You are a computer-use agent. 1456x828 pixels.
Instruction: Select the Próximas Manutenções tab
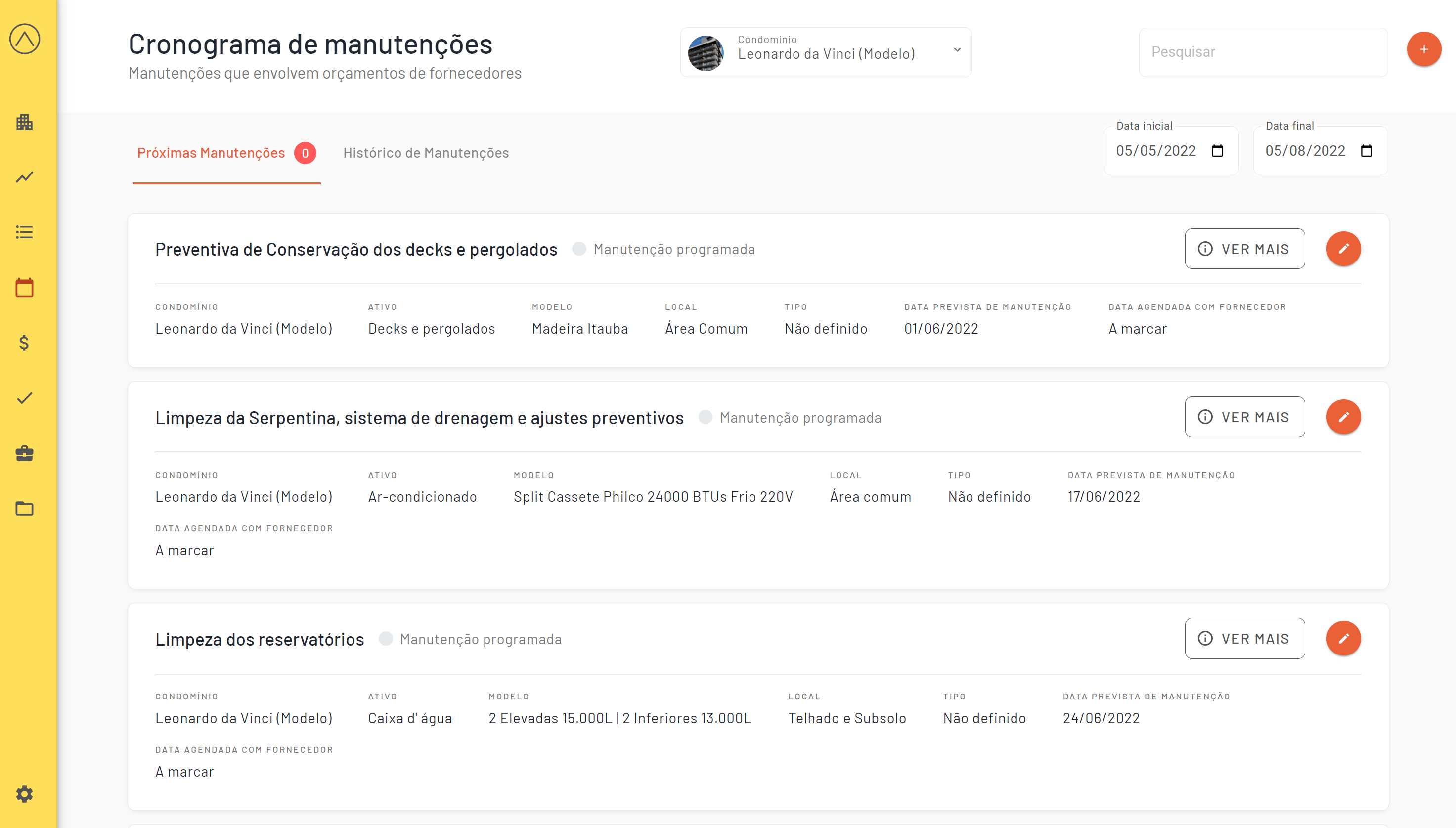(x=211, y=153)
